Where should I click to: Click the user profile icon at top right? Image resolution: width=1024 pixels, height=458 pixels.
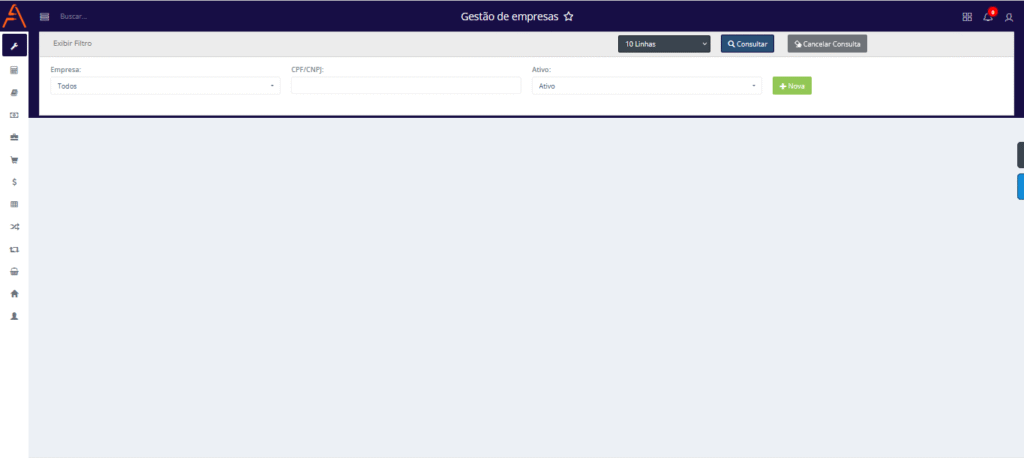(x=1008, y=17)
